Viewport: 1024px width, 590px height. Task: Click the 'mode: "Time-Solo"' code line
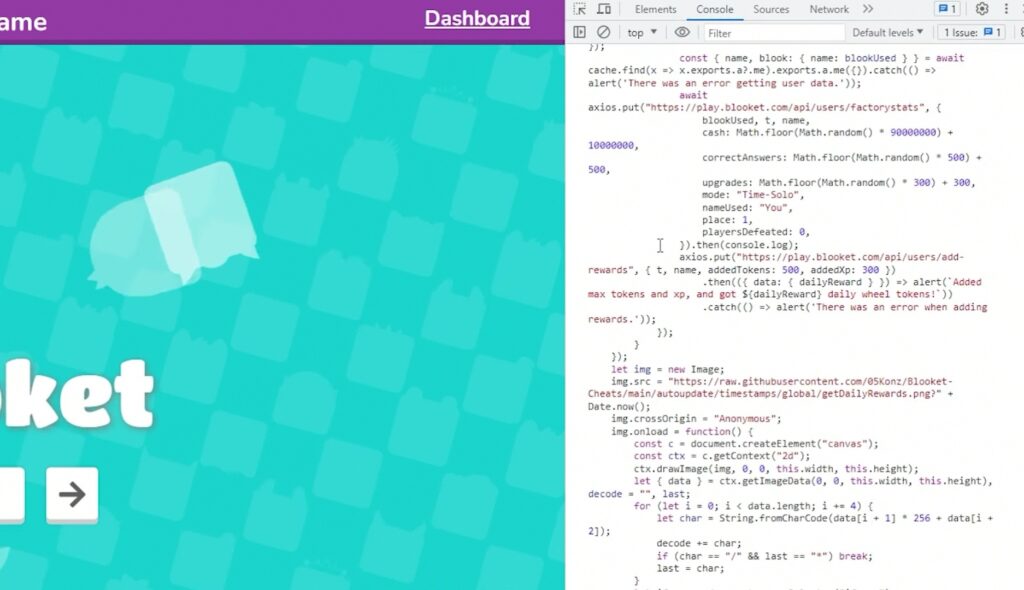(x=753, y=195)
